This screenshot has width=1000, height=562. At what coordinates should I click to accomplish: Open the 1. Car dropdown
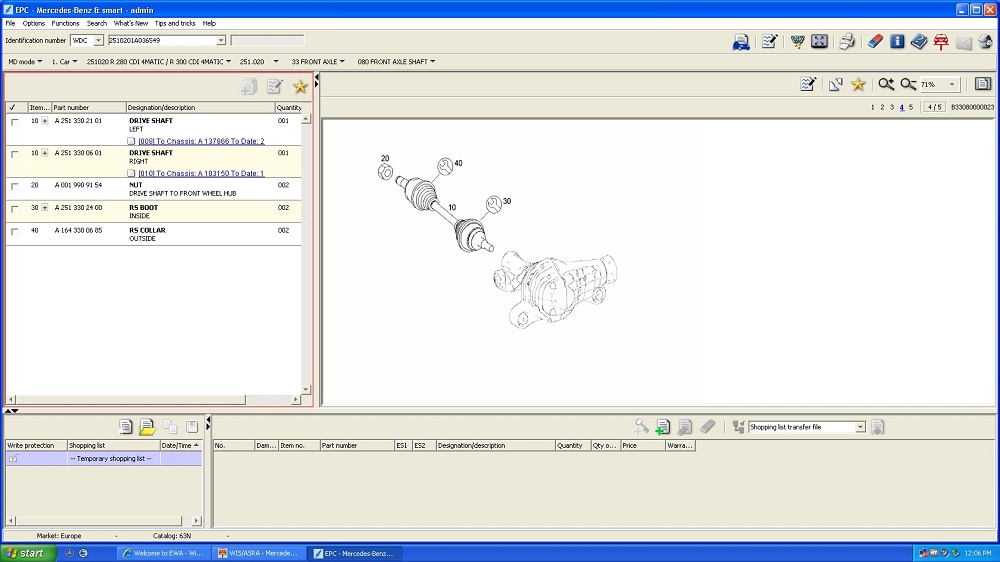64,62
